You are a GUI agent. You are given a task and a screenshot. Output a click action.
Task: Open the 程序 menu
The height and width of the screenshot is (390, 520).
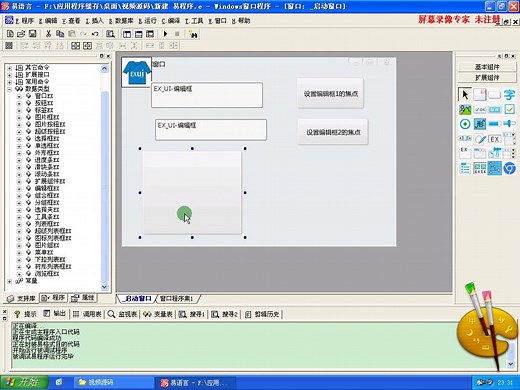[x=24, y=21]
